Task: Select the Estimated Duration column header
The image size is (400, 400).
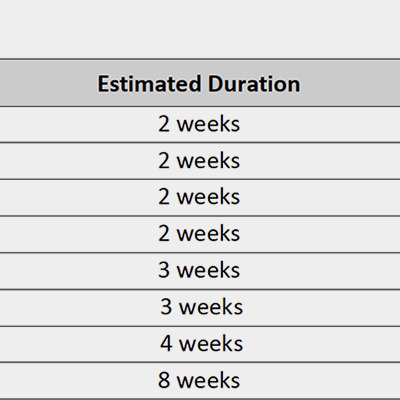Action: point(200,83)
